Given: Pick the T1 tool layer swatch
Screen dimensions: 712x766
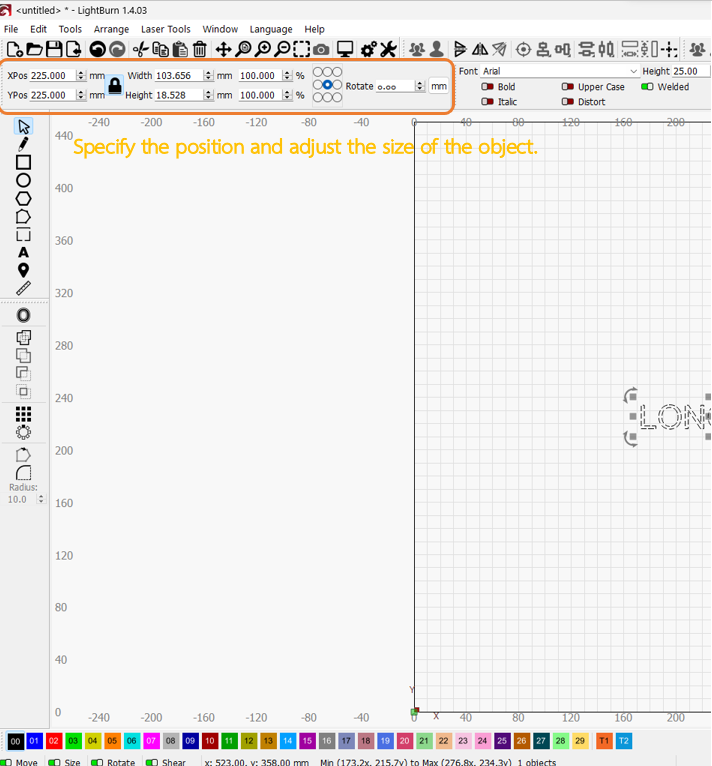Looking at the screenshot, I should (x=604, y=741).
